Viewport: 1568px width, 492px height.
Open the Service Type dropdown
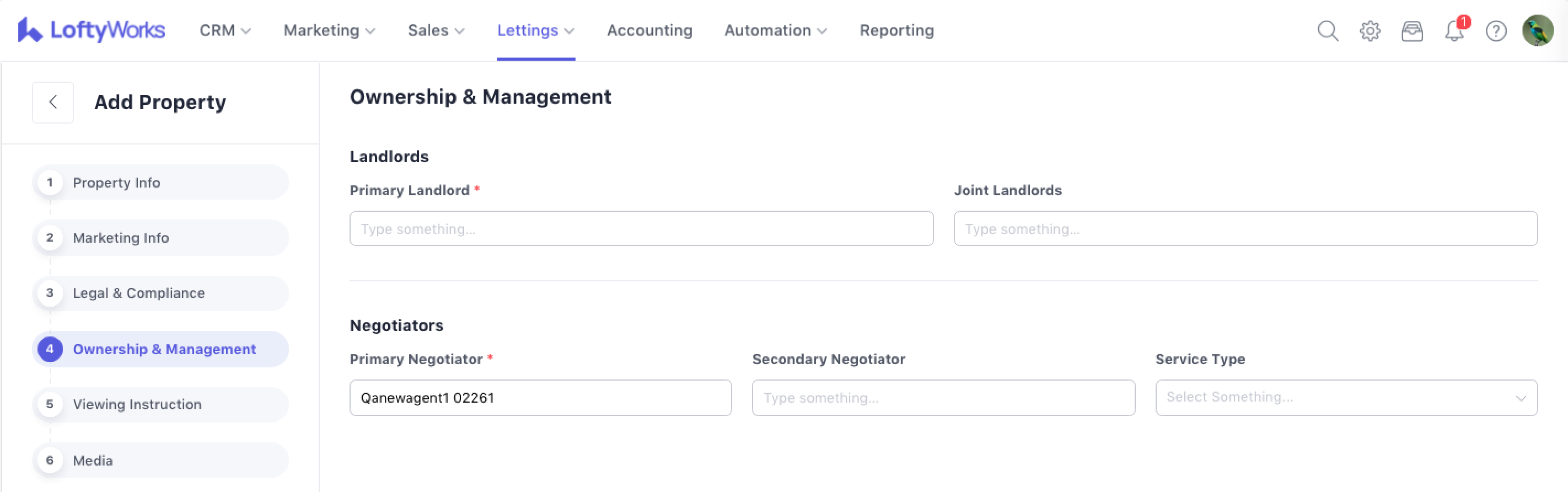(x=1346, y=398)
